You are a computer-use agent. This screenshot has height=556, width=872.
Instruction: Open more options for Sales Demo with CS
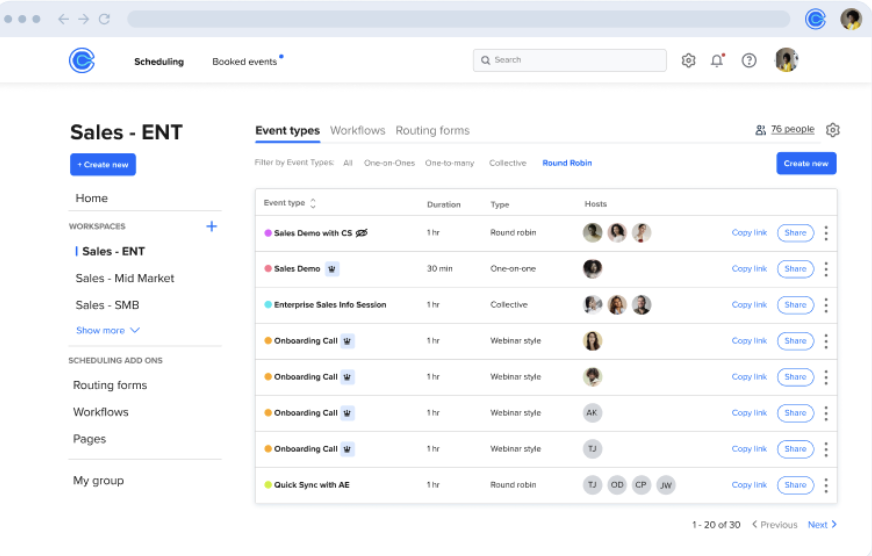coord(826,233)
